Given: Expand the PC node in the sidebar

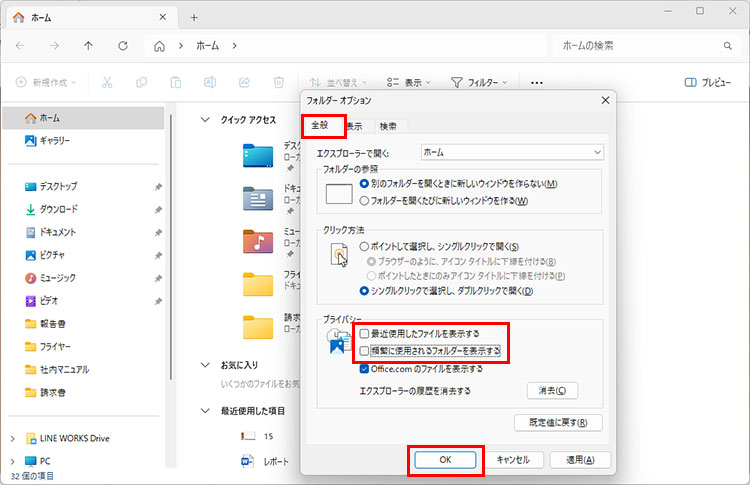Looking at the screenshot, I should (12, 461).
